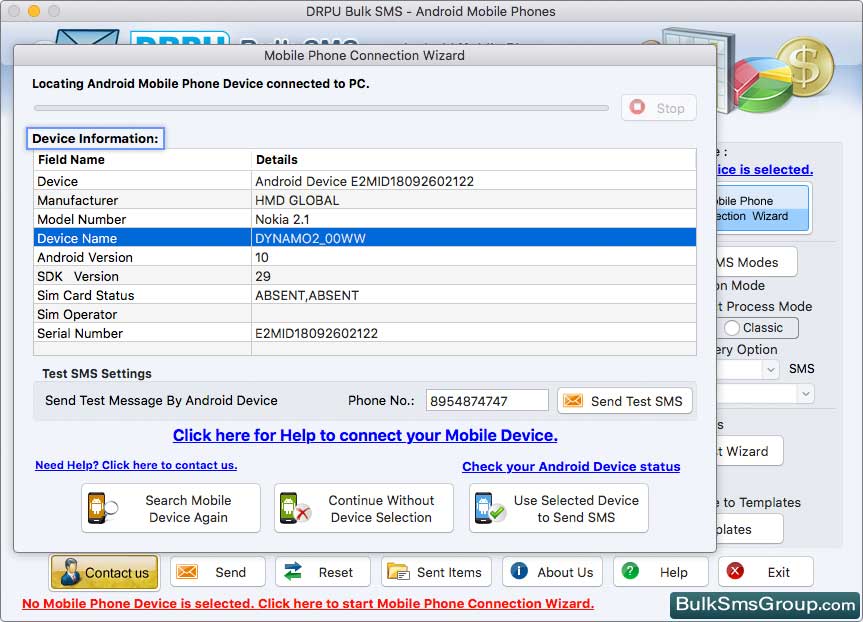This screenshot has width=863, height=622.
Task: Show the About Us information
Action: pyautogui.click(x=553, y=572)
